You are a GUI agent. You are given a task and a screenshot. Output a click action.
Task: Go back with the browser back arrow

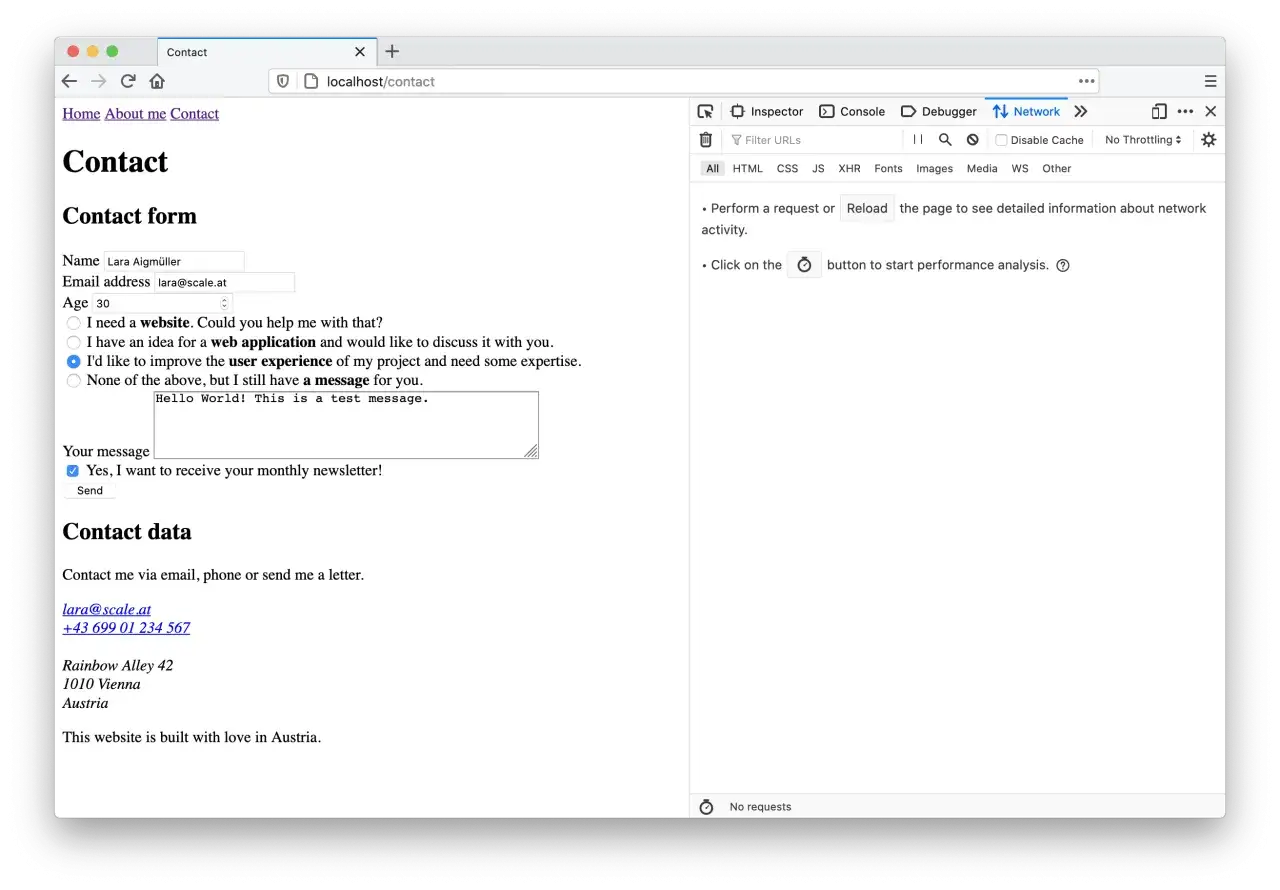pyautogui.click(x=69, y=81)
